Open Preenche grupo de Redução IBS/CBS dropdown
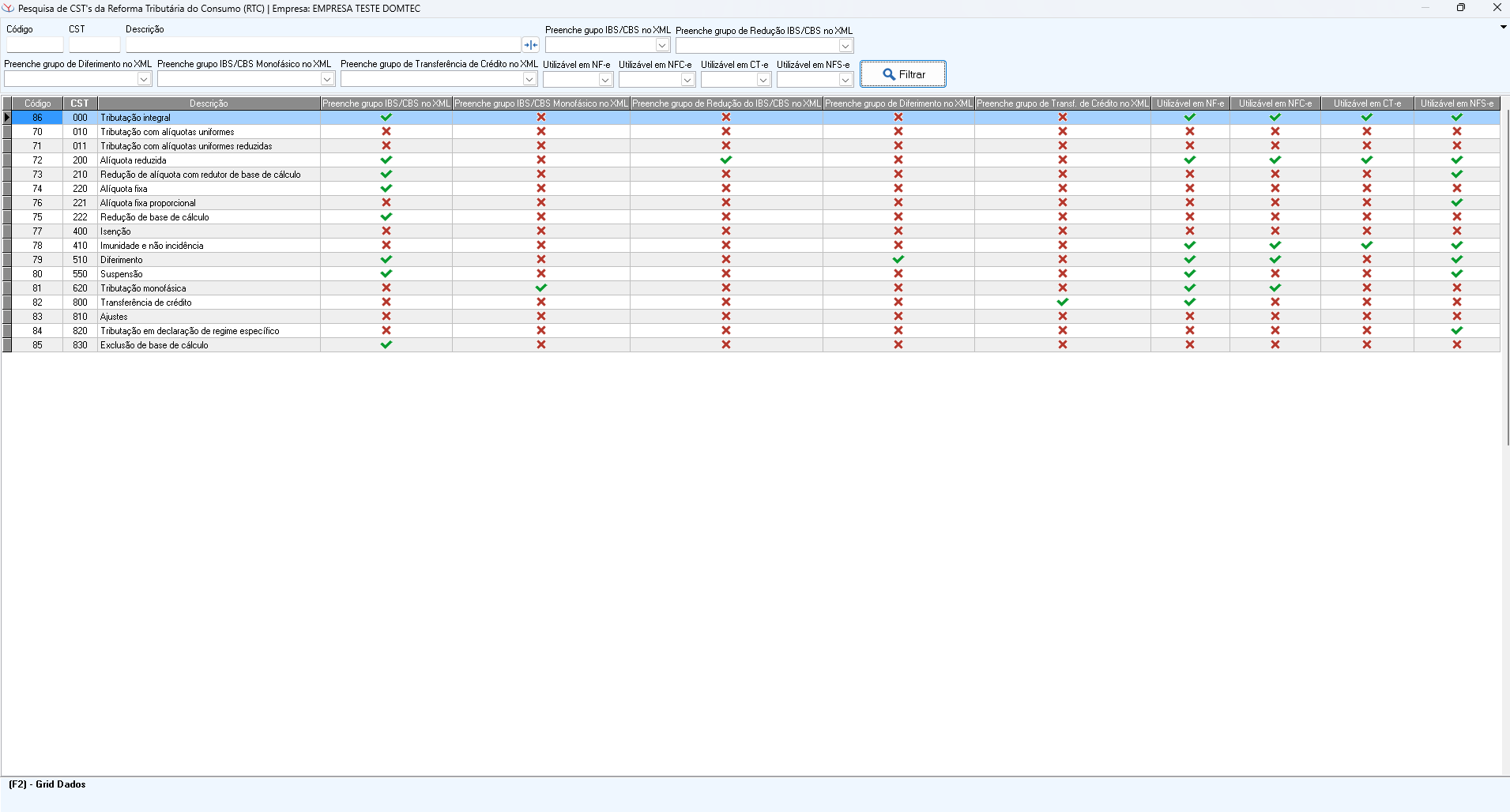 coord(845,46)
